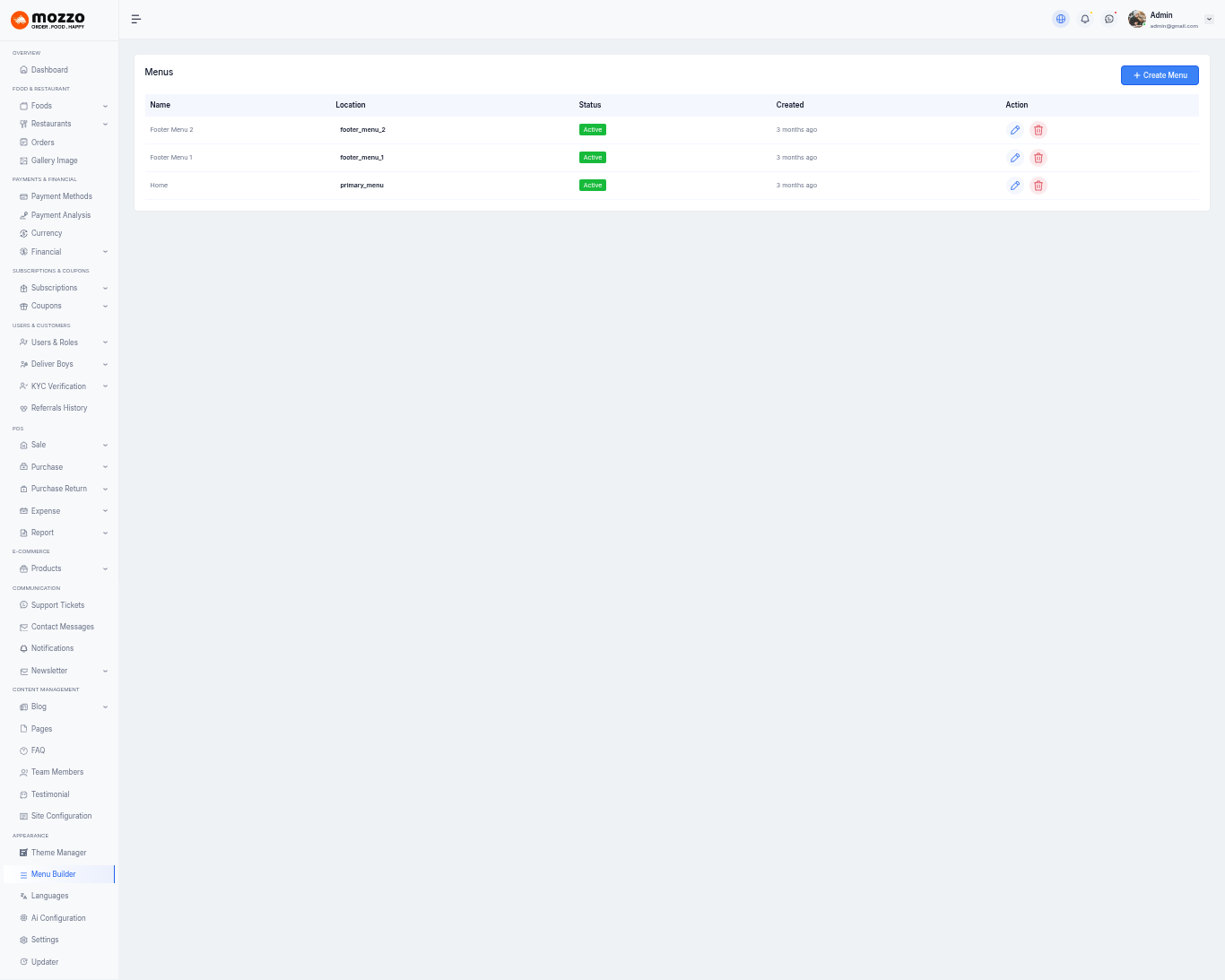This screenshot has width=1225, height=980.
Task: Click the Mozzo logo
Action: (48, 20)
